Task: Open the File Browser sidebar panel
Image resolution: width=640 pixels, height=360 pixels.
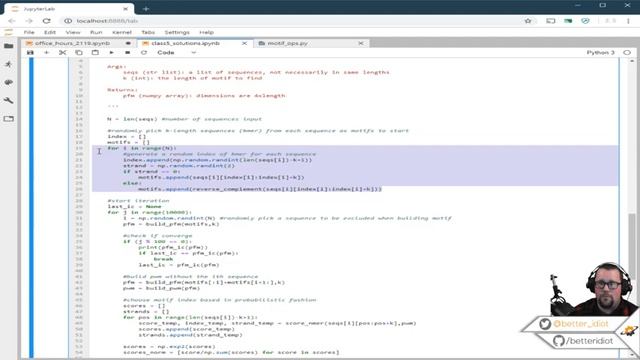Action: [x=9, y=46]
